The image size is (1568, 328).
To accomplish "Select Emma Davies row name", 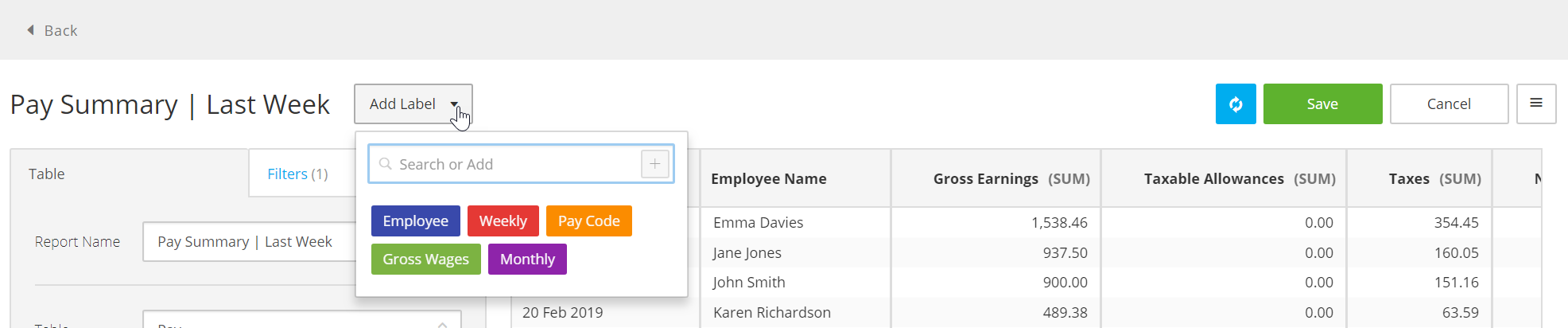I will pos(758,223).
